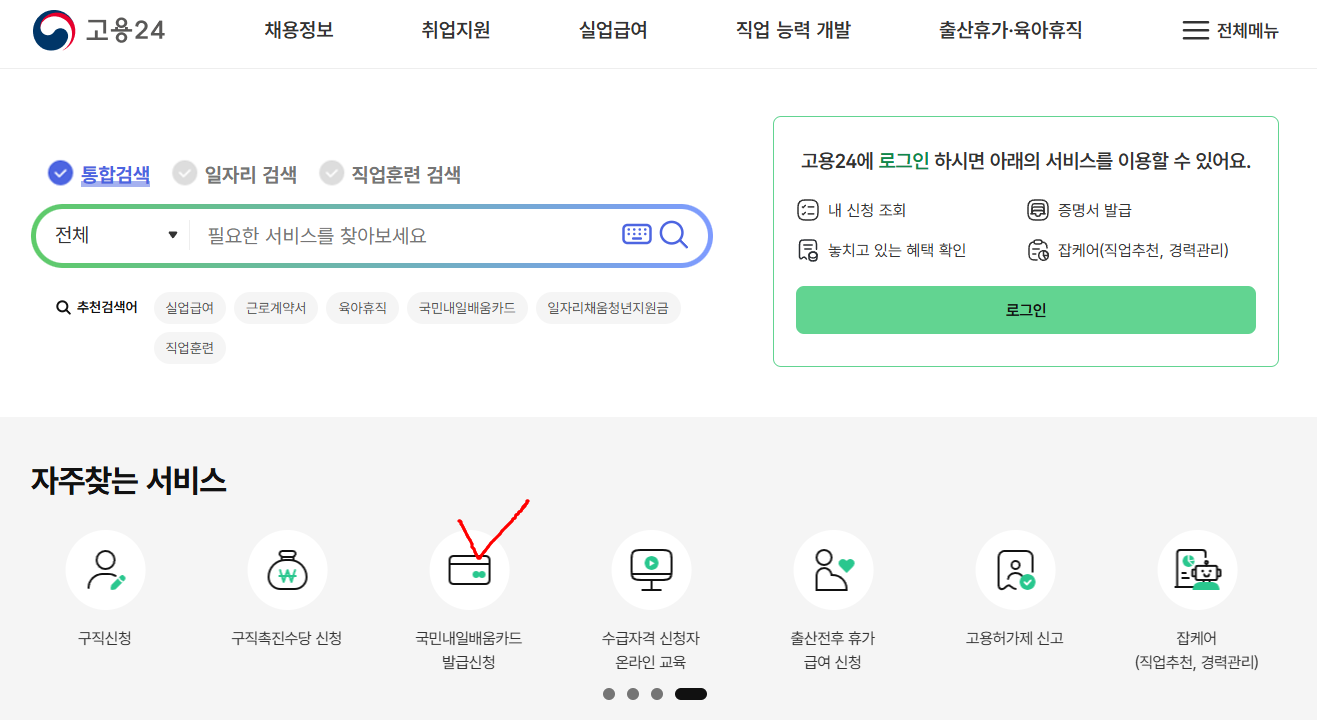Open the 전체메뉴 hamburger menu
Screen dimensions: 1317x720
click(x=1230, y=30)
